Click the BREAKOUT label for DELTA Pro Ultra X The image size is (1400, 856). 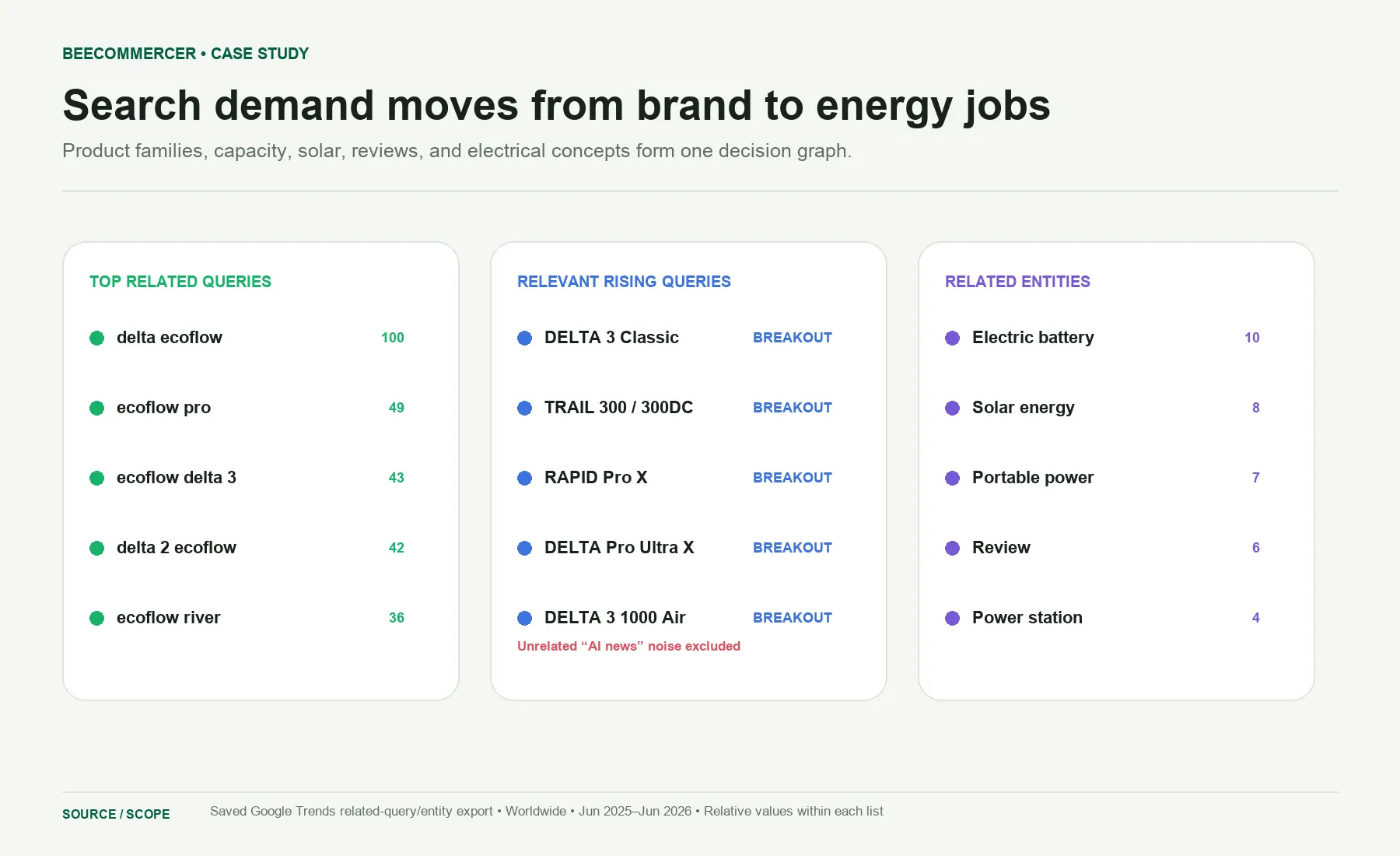pos(793,548)
